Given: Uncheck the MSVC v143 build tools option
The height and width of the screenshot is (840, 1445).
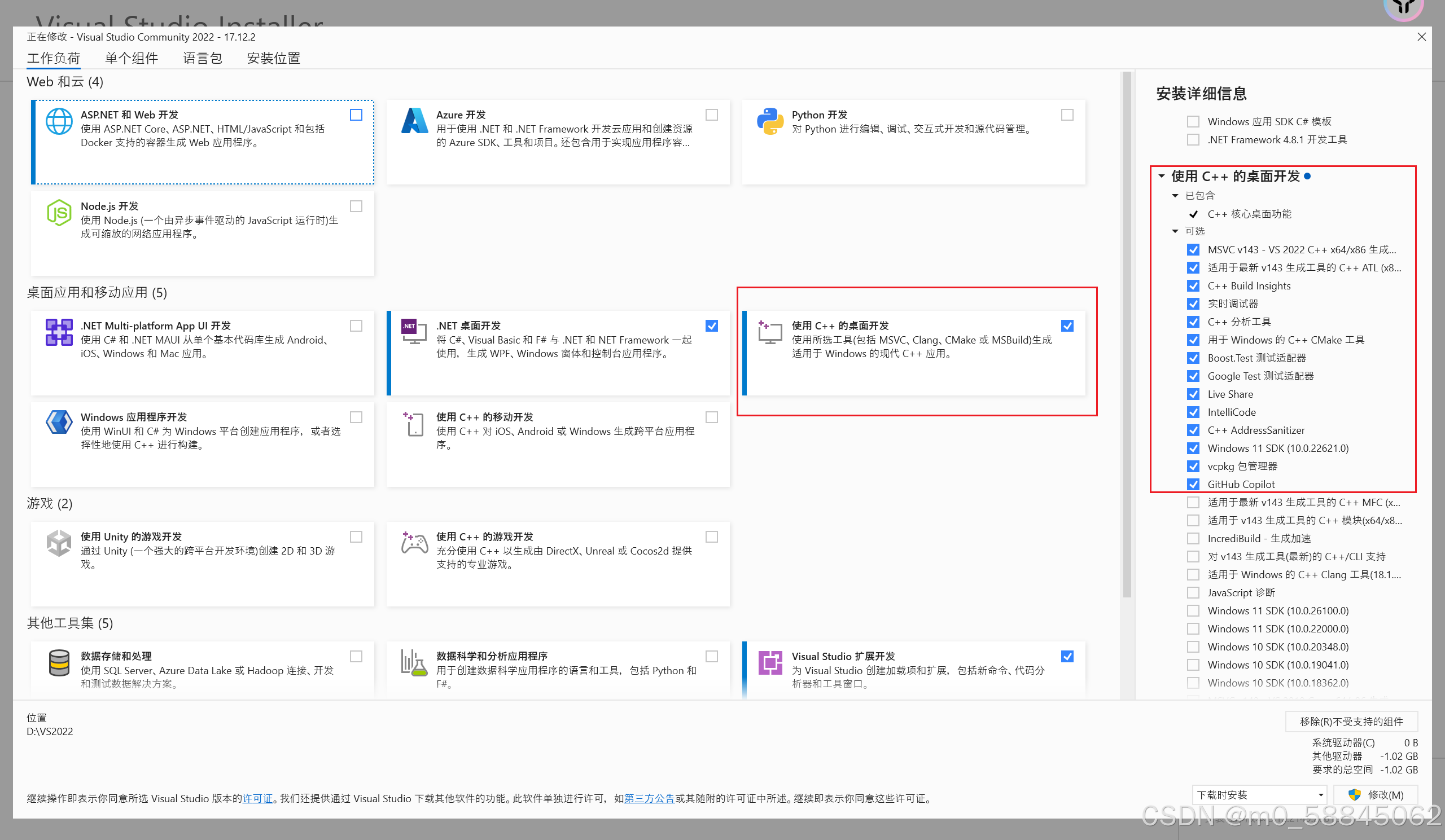Looking at the screenshot, I should click(1193, 249).
